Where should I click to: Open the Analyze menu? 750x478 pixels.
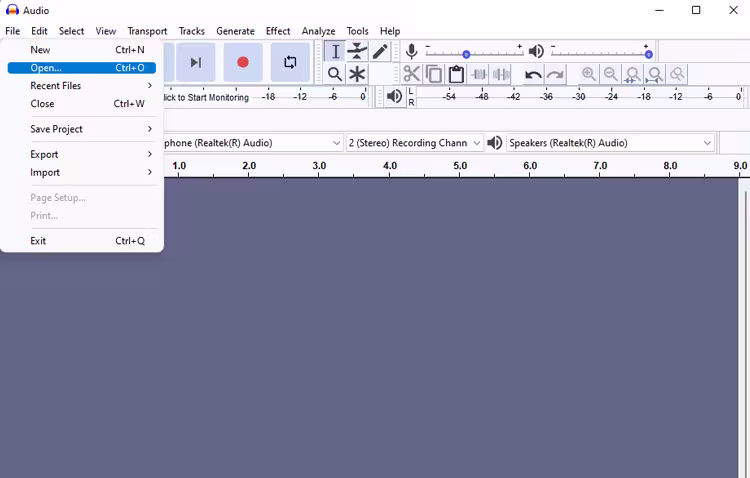click(x=319, y=31)
